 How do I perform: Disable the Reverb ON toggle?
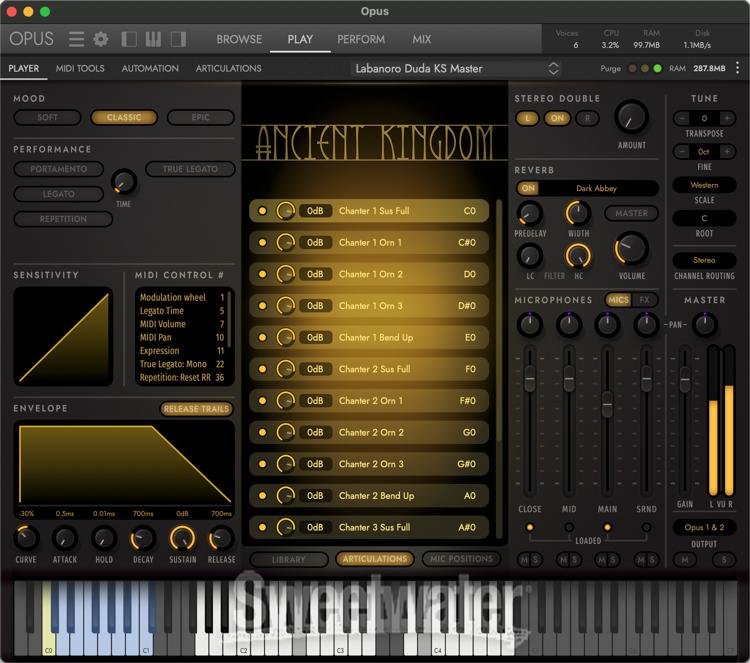pyautogui.click(x=528, y=188)
